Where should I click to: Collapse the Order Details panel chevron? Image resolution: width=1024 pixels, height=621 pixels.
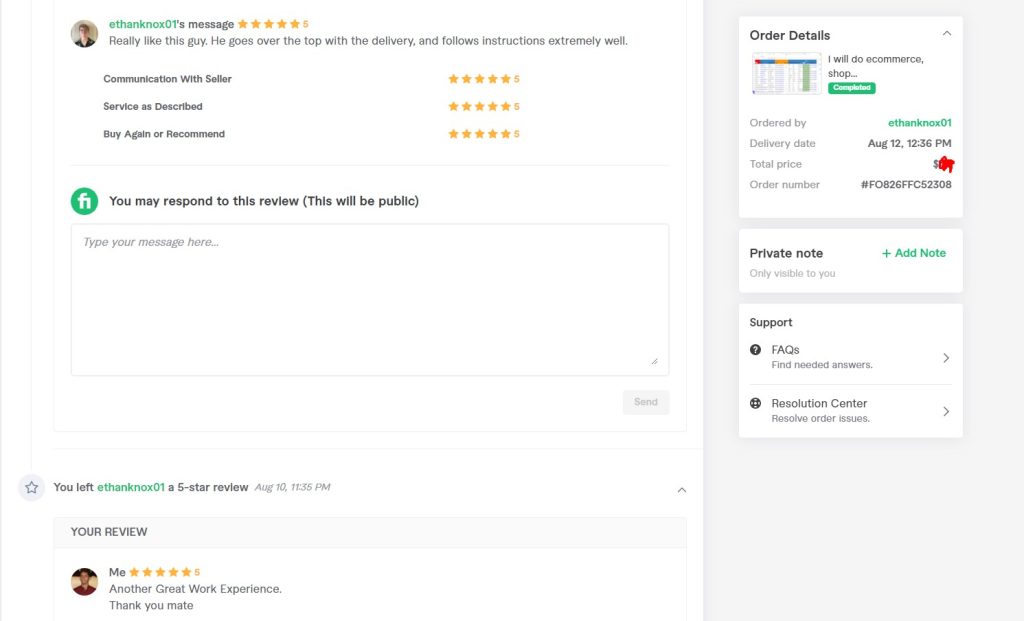947,33
